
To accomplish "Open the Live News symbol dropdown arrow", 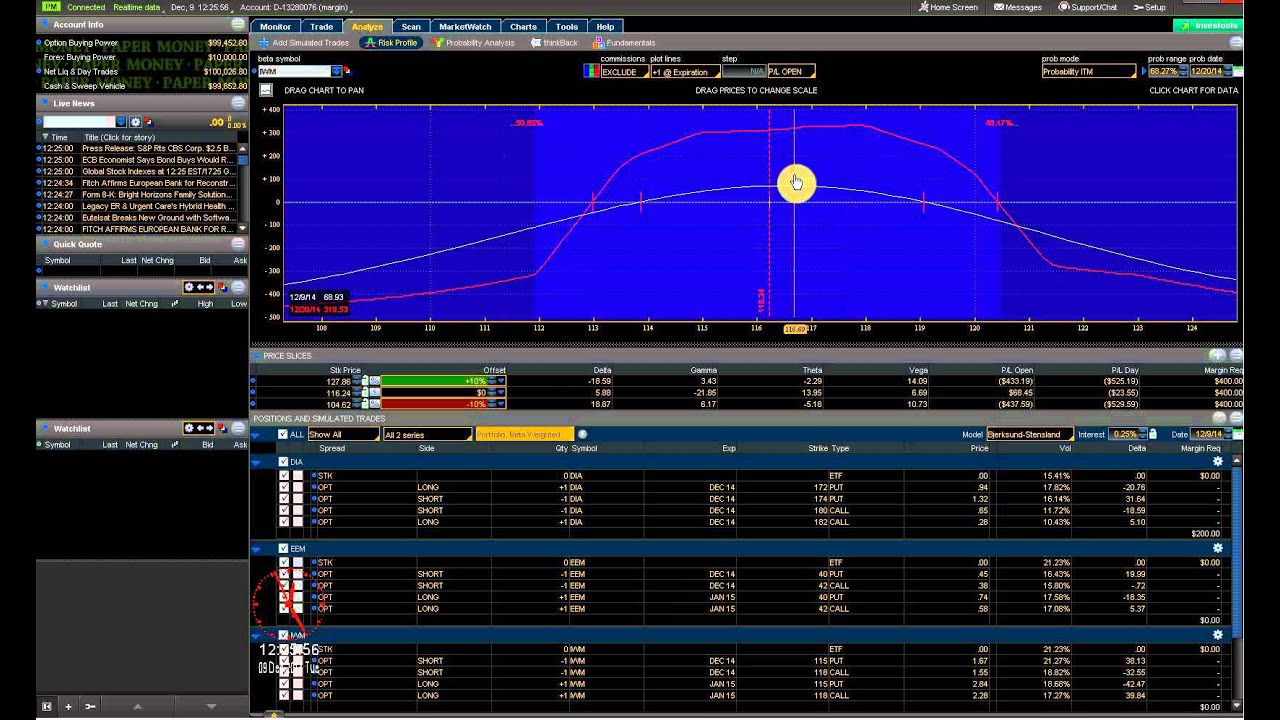I will pos(121,122).
